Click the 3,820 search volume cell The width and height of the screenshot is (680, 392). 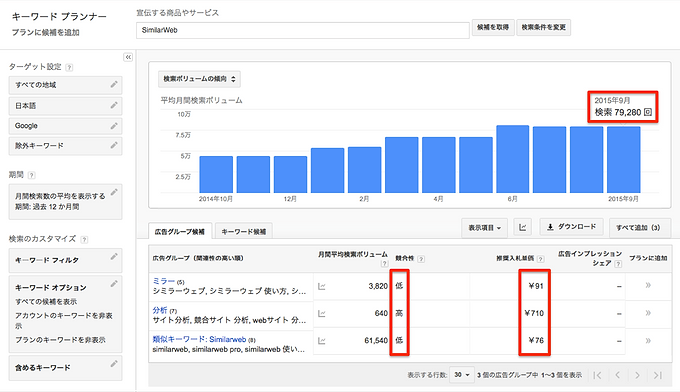[x=378, y=286]
